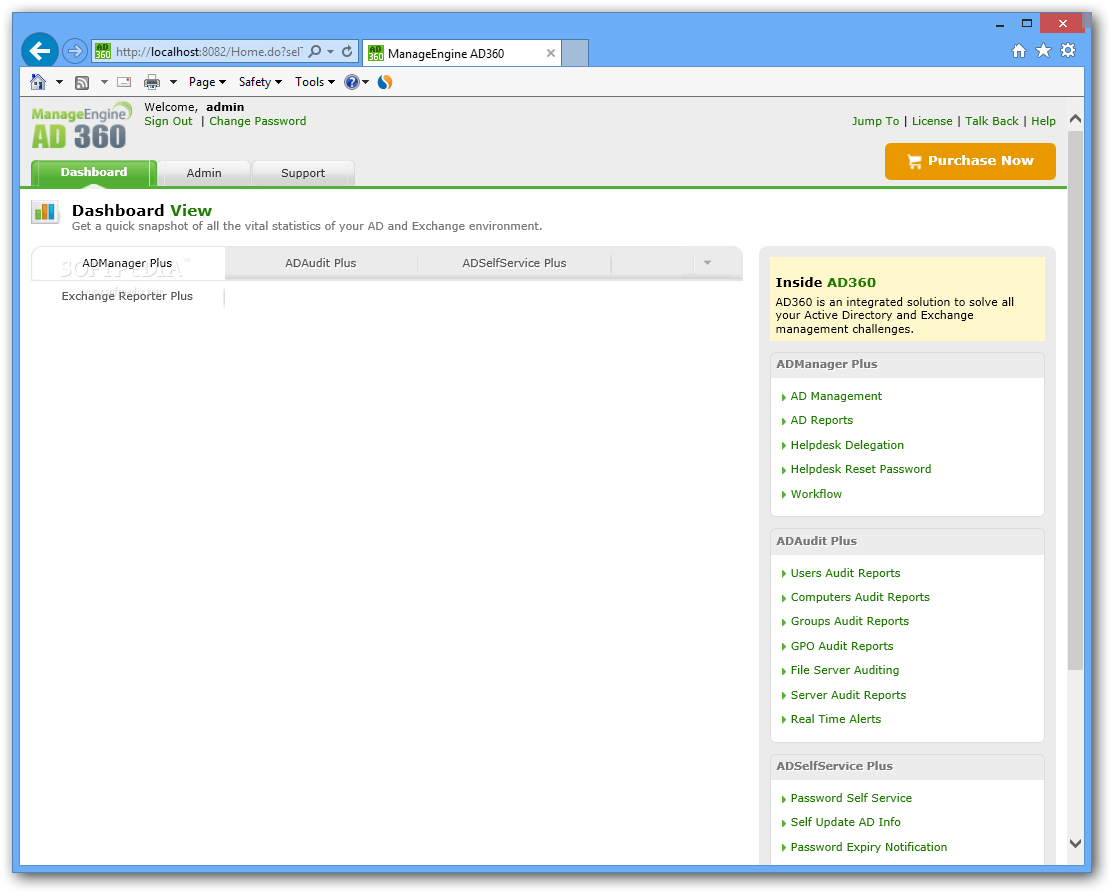The image size is (1112, 893).
Task: Click the Print icon in command bar
Action: pyautogui.click(x=152, y=82)
